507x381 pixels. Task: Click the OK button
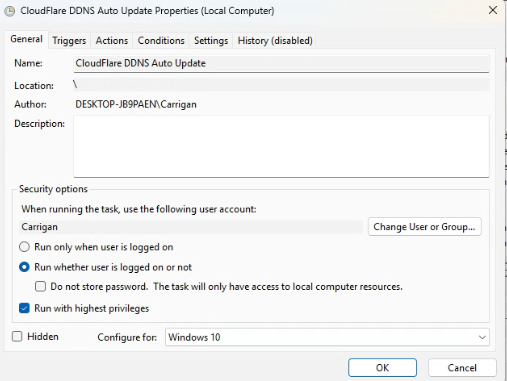[x=382, y=368]
